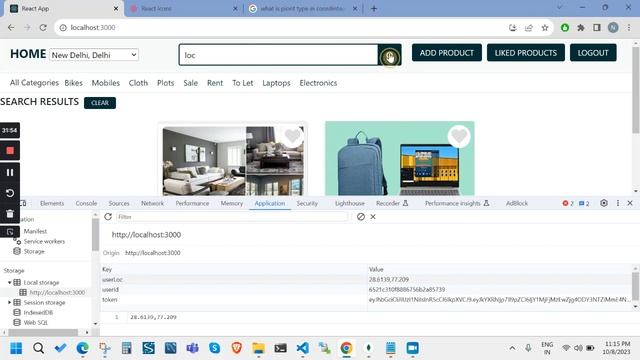640x360 pixels.
Task: Delete recording using trash icon
Action: coord(10,213)
